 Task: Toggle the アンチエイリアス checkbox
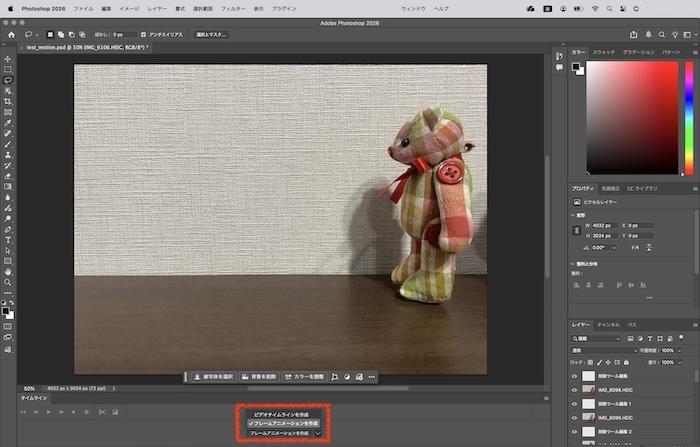(144, 34)
